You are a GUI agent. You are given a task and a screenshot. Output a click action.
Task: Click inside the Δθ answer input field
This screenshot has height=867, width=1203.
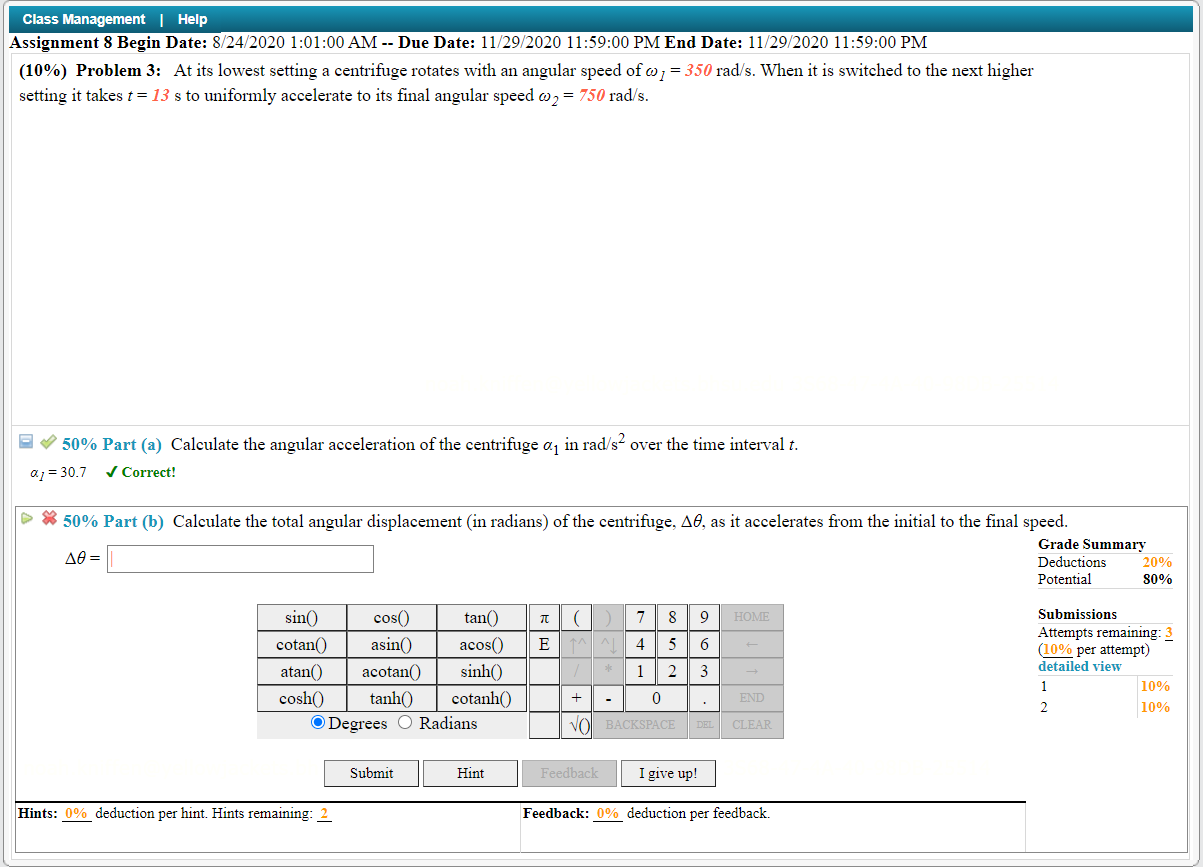point(240,558)
